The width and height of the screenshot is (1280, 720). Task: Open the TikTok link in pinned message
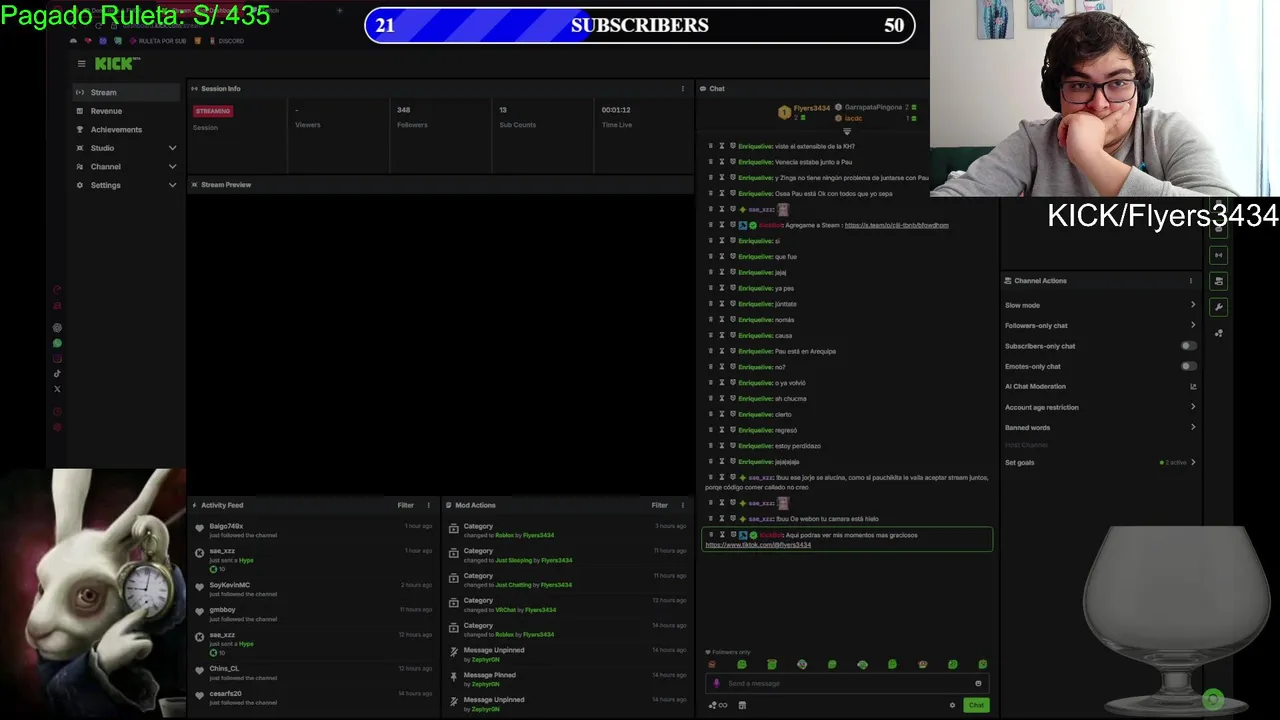click(758, 545)
